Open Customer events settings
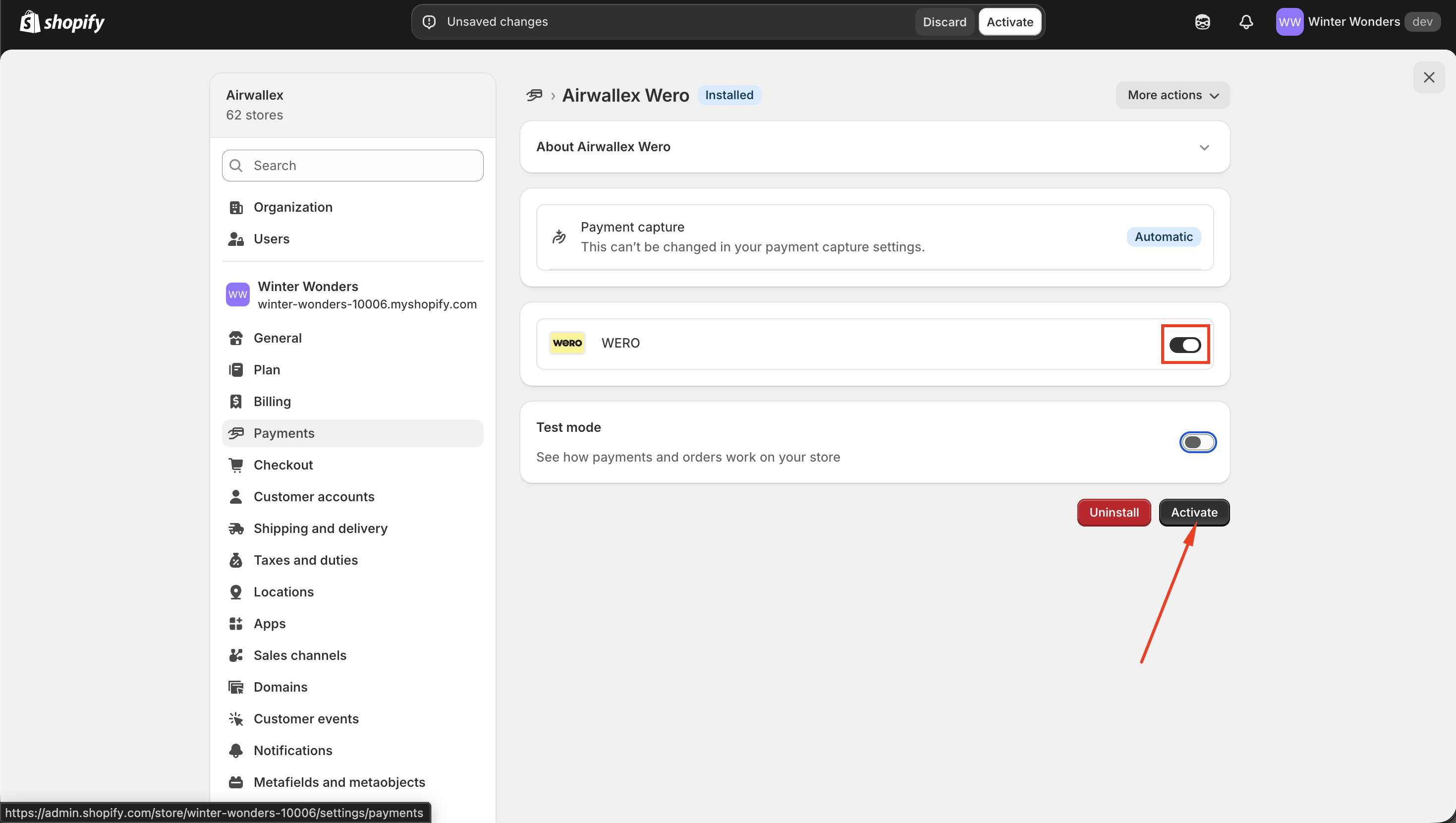Viewport: 1456px width, 823px height. tap(353, 718)
